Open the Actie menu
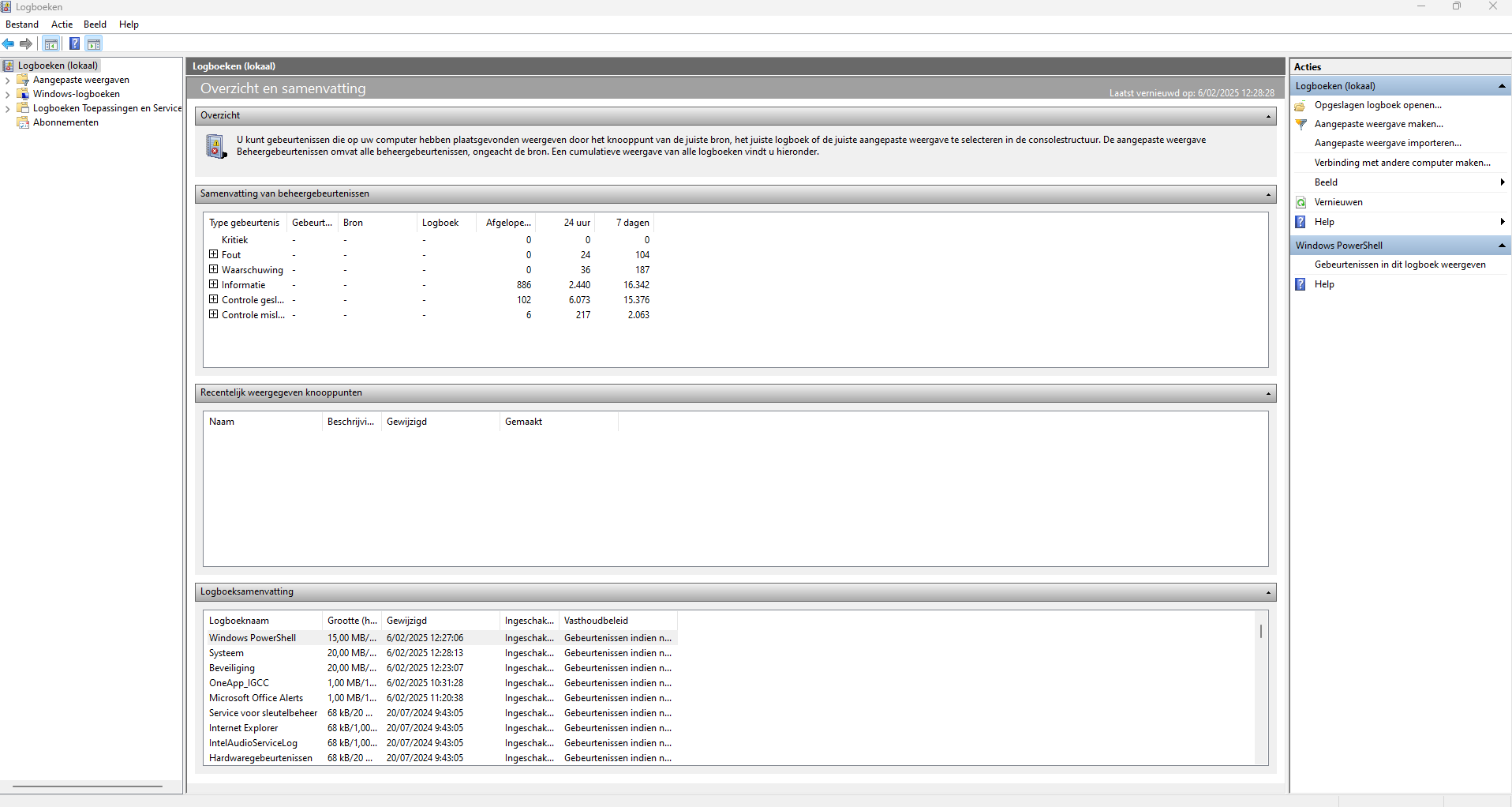Image resolution: width=1512 pixels, height=807 pixels. (62, 24)
